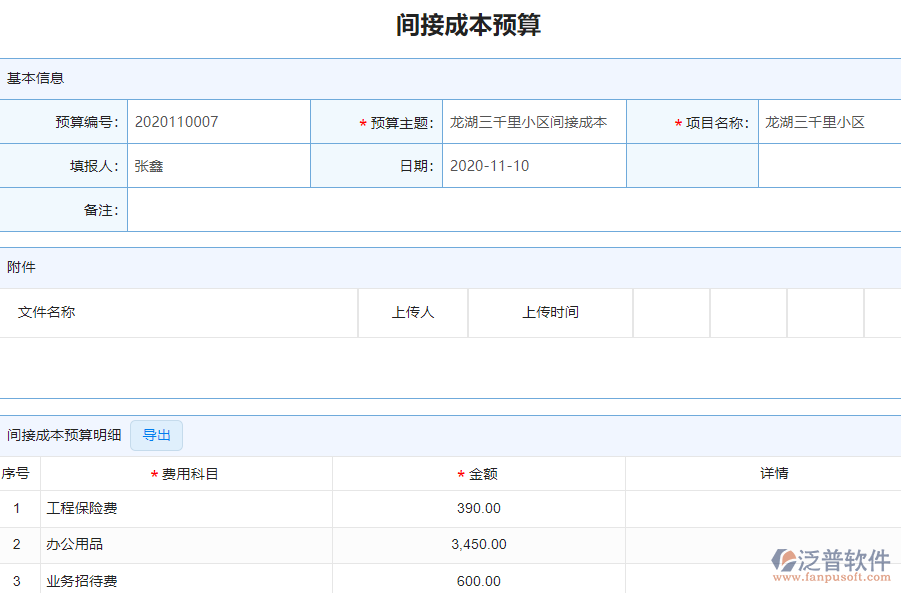The height and width of the screenshot is (593, 901).
Task: Click the 导出 export button
Action: (x=156, y=435)
